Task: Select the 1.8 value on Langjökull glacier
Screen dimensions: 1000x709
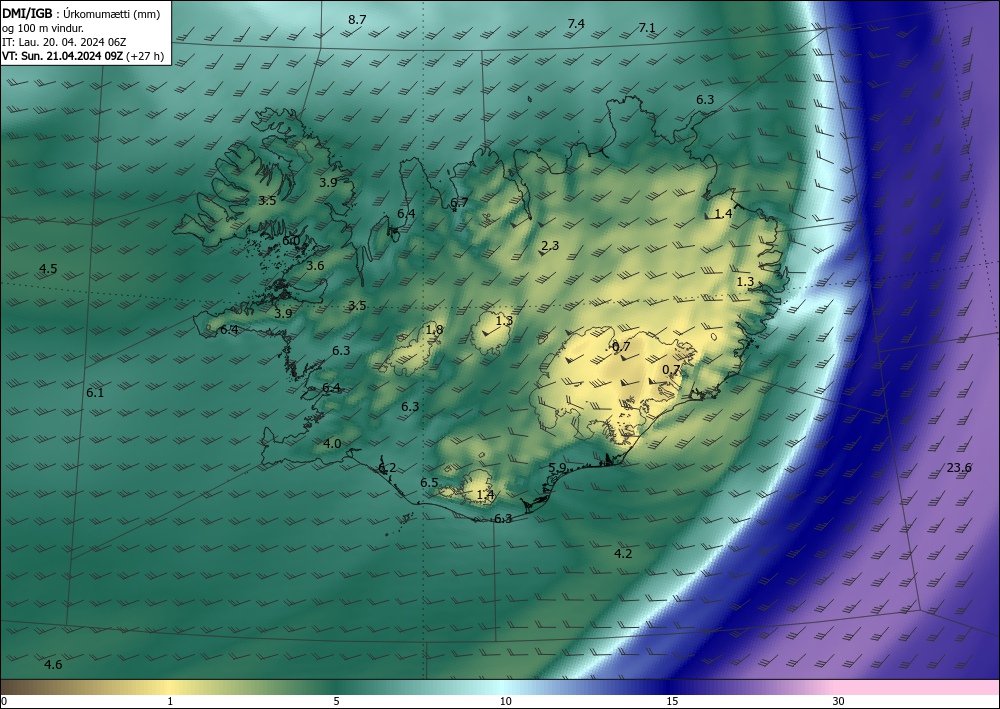Action: click(x=434, y=330)
